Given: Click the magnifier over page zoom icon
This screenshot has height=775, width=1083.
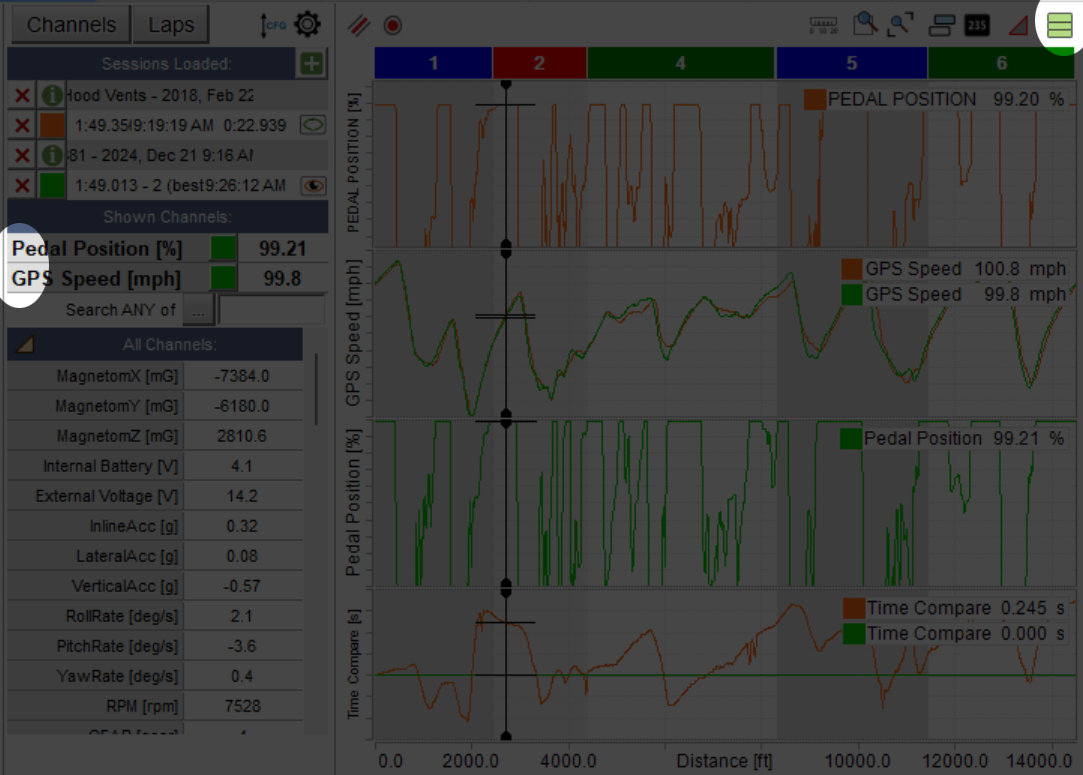Looking at the screenshot, I should pos(864,25).
